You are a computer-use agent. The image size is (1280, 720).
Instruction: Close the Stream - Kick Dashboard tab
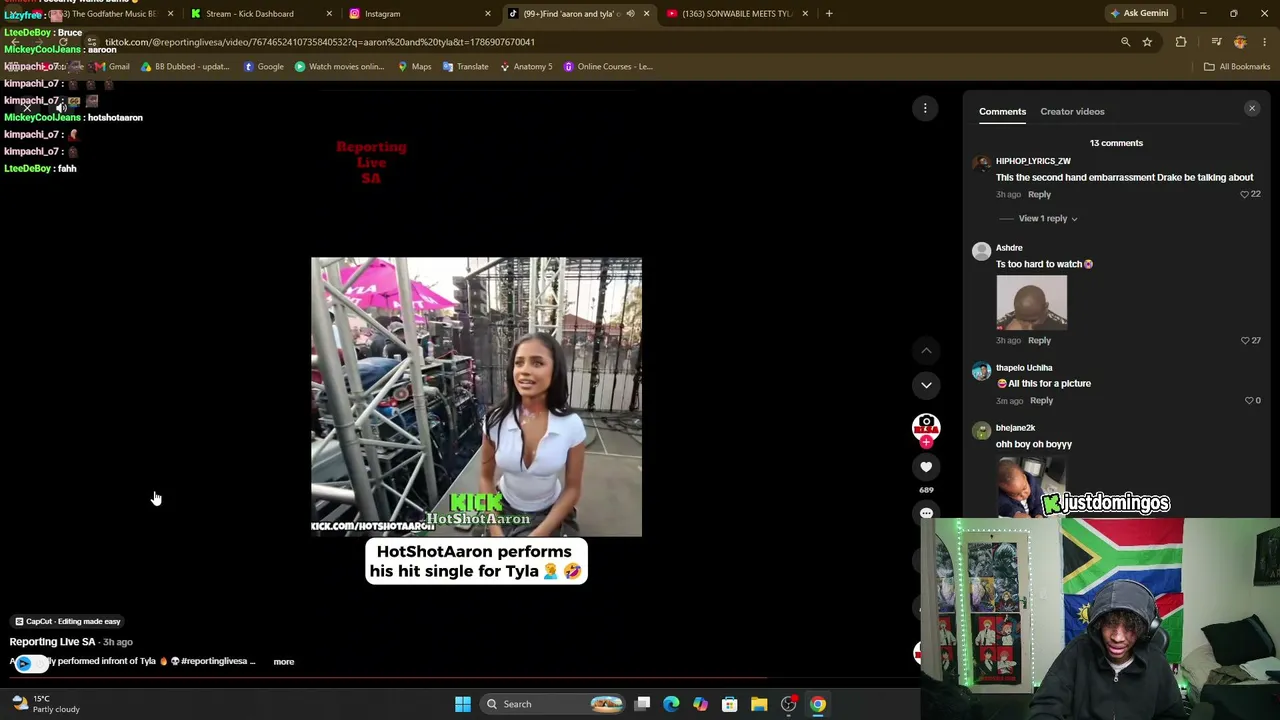click(329, 14)
